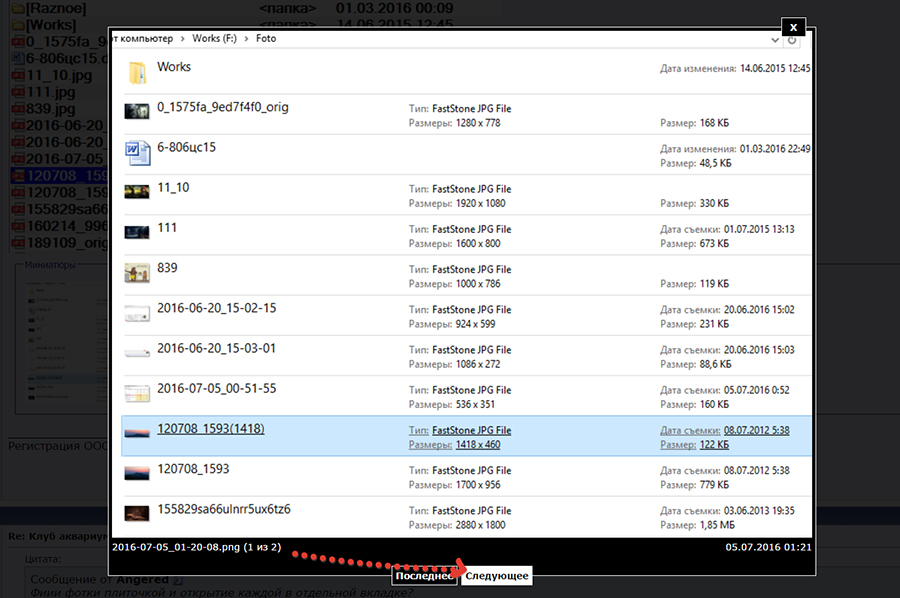Screen dimensions: 900x598
Task: Click the Word document icon for 6-806цс15
Action: [x=137, y=154]
